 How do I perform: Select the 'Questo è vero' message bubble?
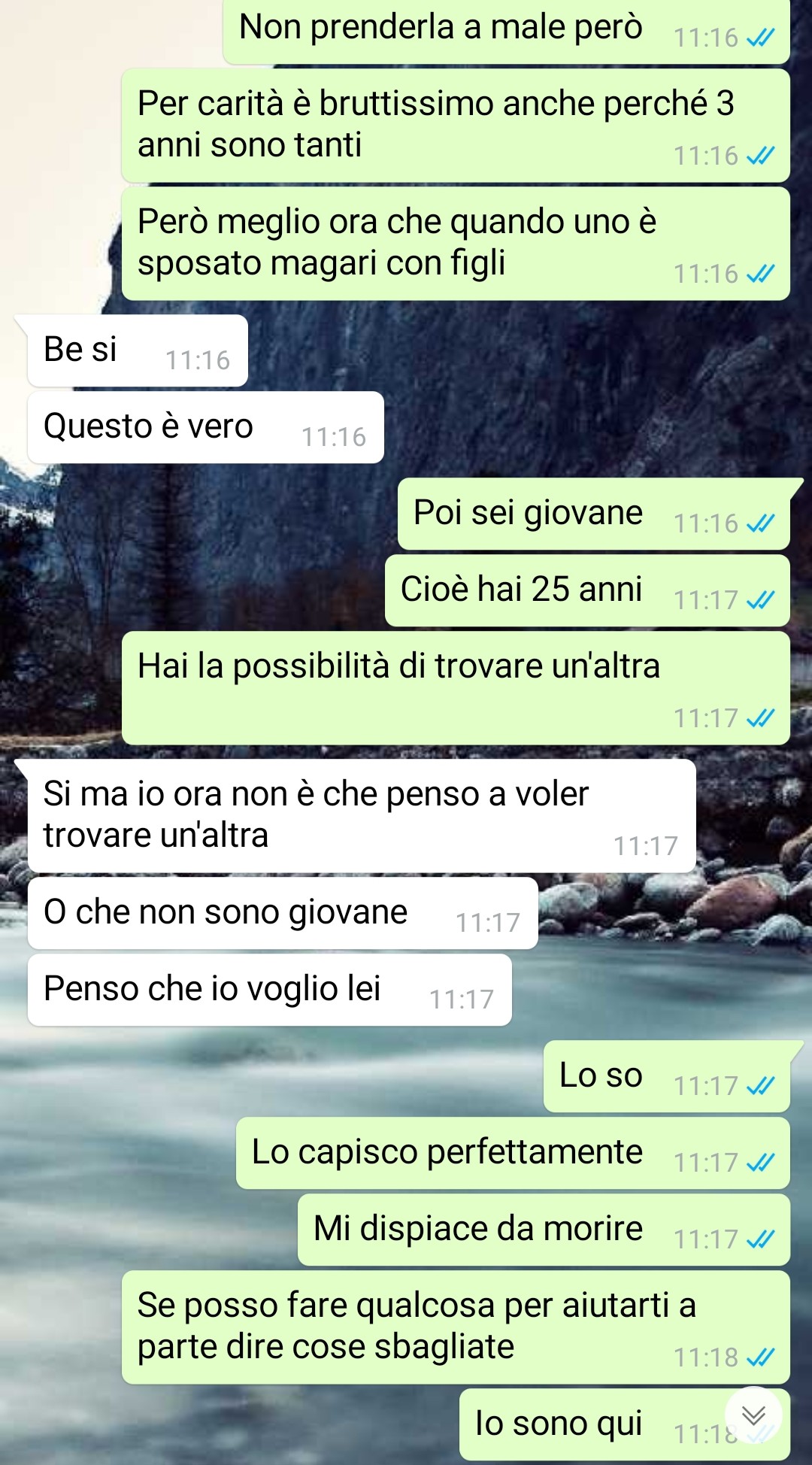206,427
